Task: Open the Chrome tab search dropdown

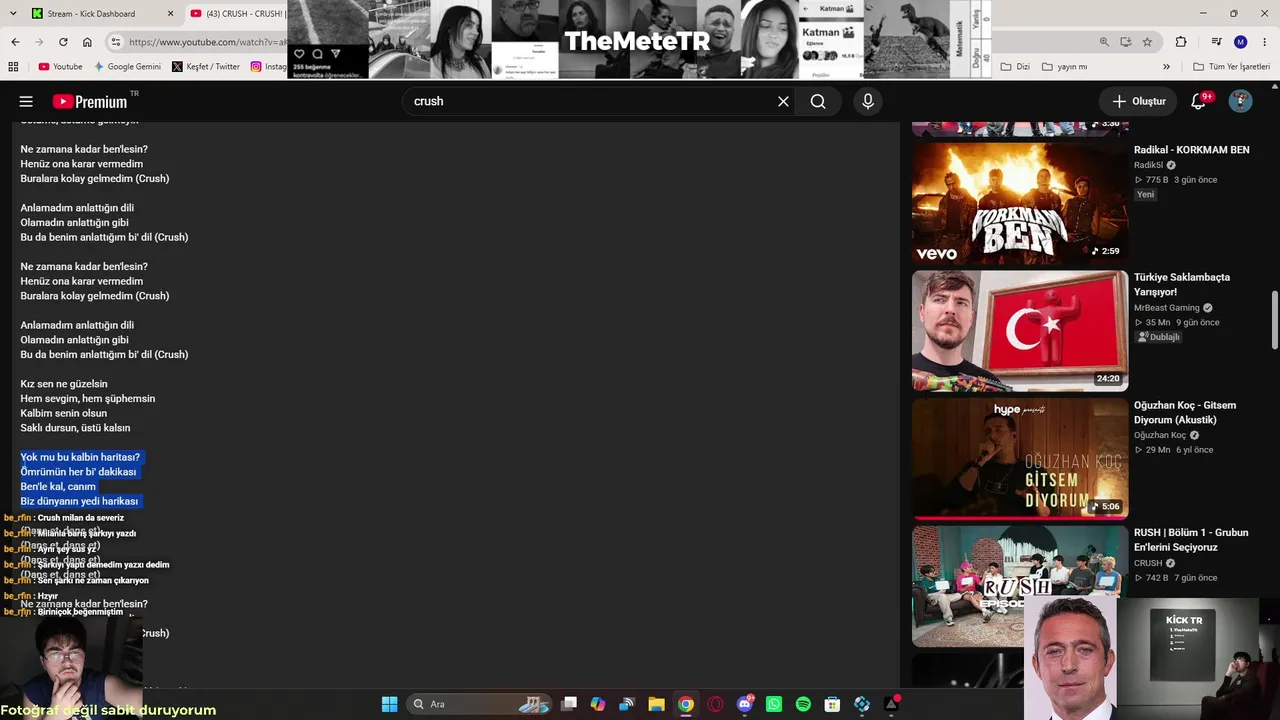Action: (x=12, y=13)
